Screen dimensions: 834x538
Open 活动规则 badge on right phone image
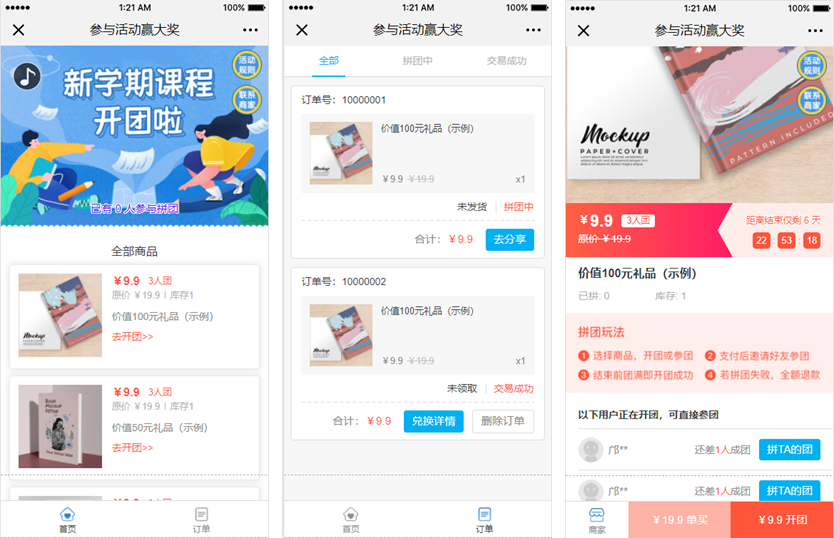pyautogui.click(x=811, y=66)
